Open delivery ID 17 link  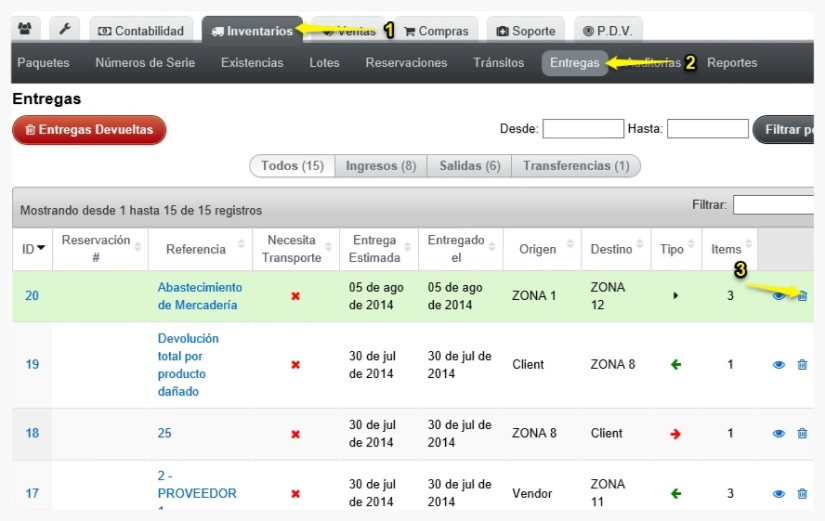pos(32,493)
